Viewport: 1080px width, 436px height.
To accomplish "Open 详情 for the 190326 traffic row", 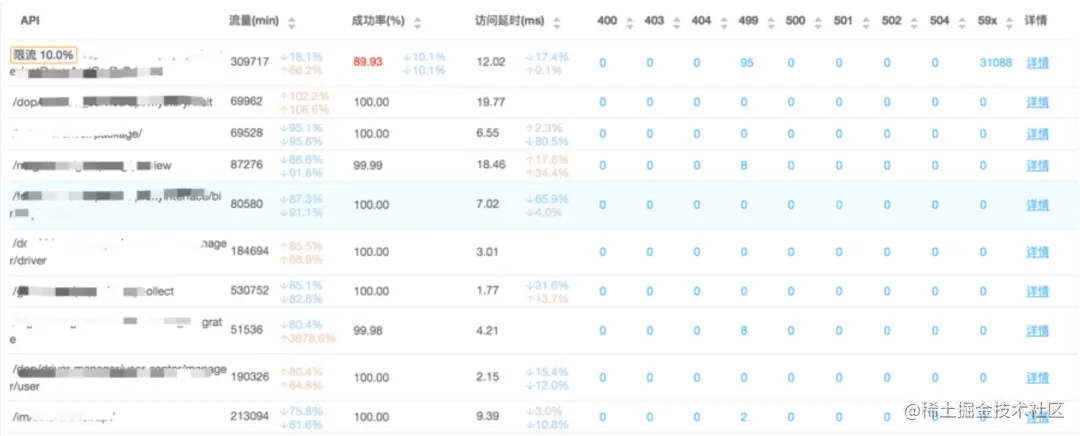I will pos(1037,378).
